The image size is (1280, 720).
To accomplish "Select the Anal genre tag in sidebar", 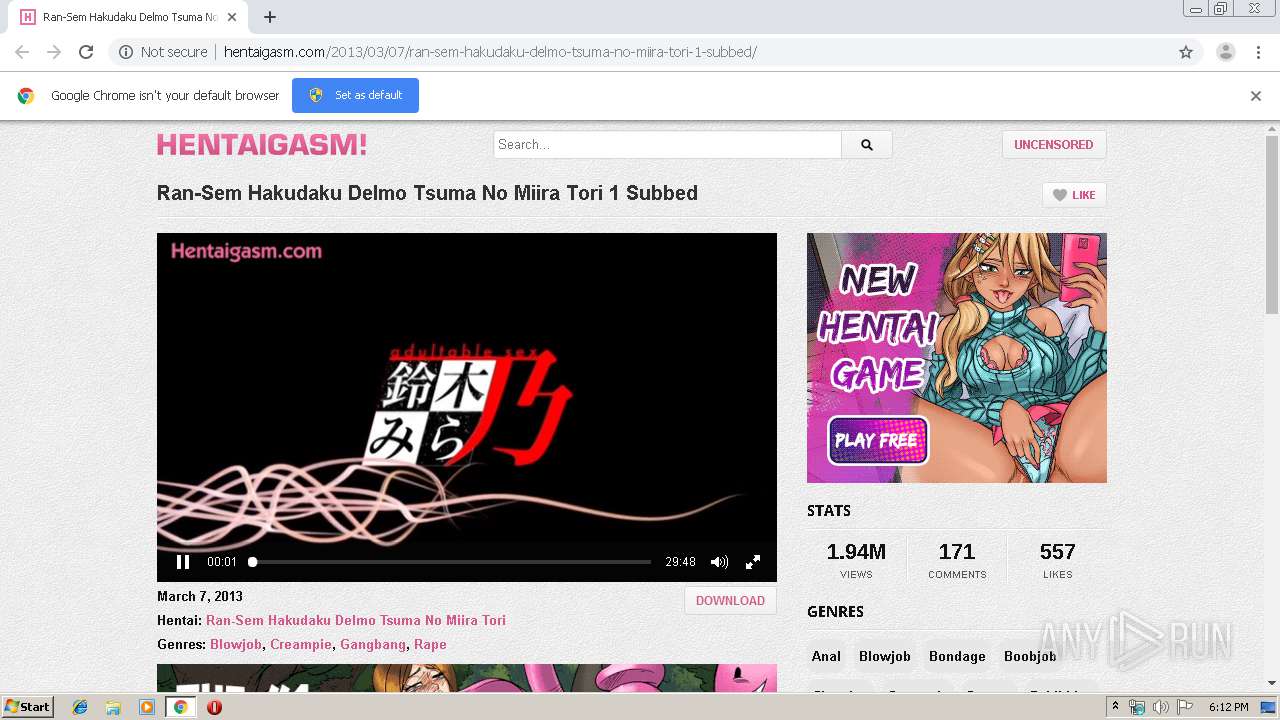I will 826,656.
